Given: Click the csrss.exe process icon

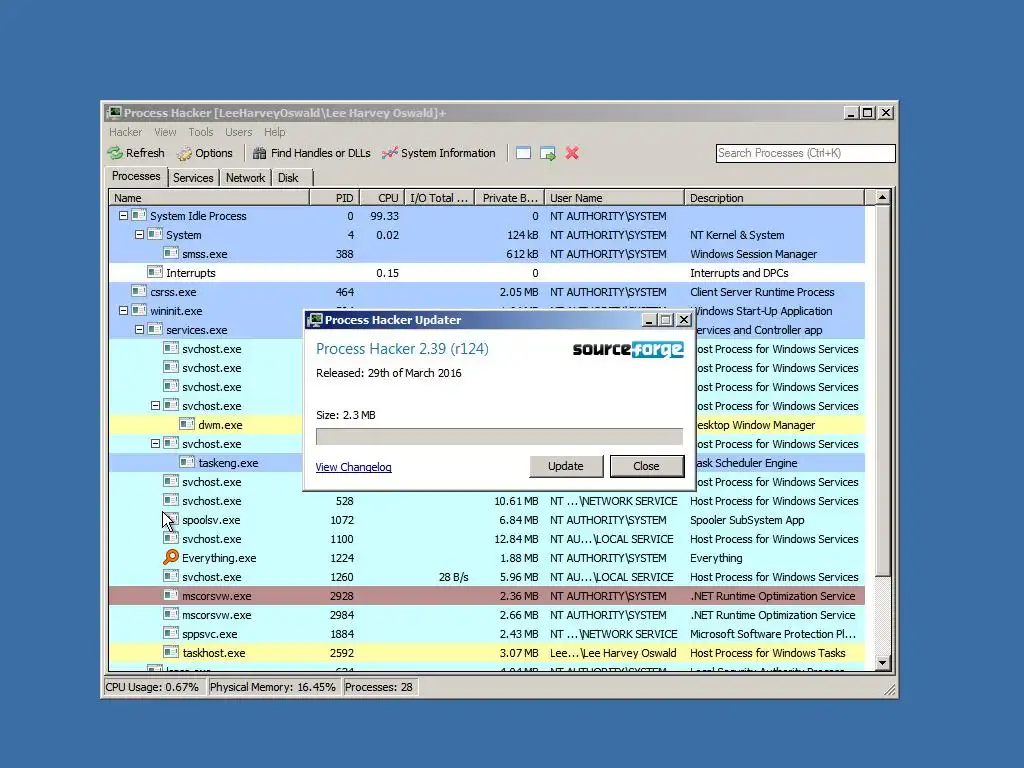Looking at the screenshot, I should point(139,291).
